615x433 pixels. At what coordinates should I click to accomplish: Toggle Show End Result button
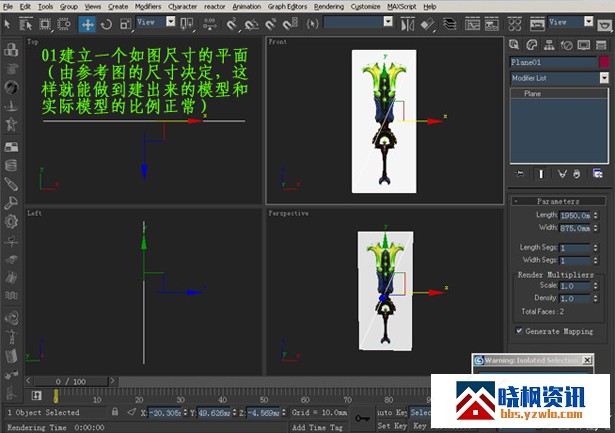(x=541, y=173)
